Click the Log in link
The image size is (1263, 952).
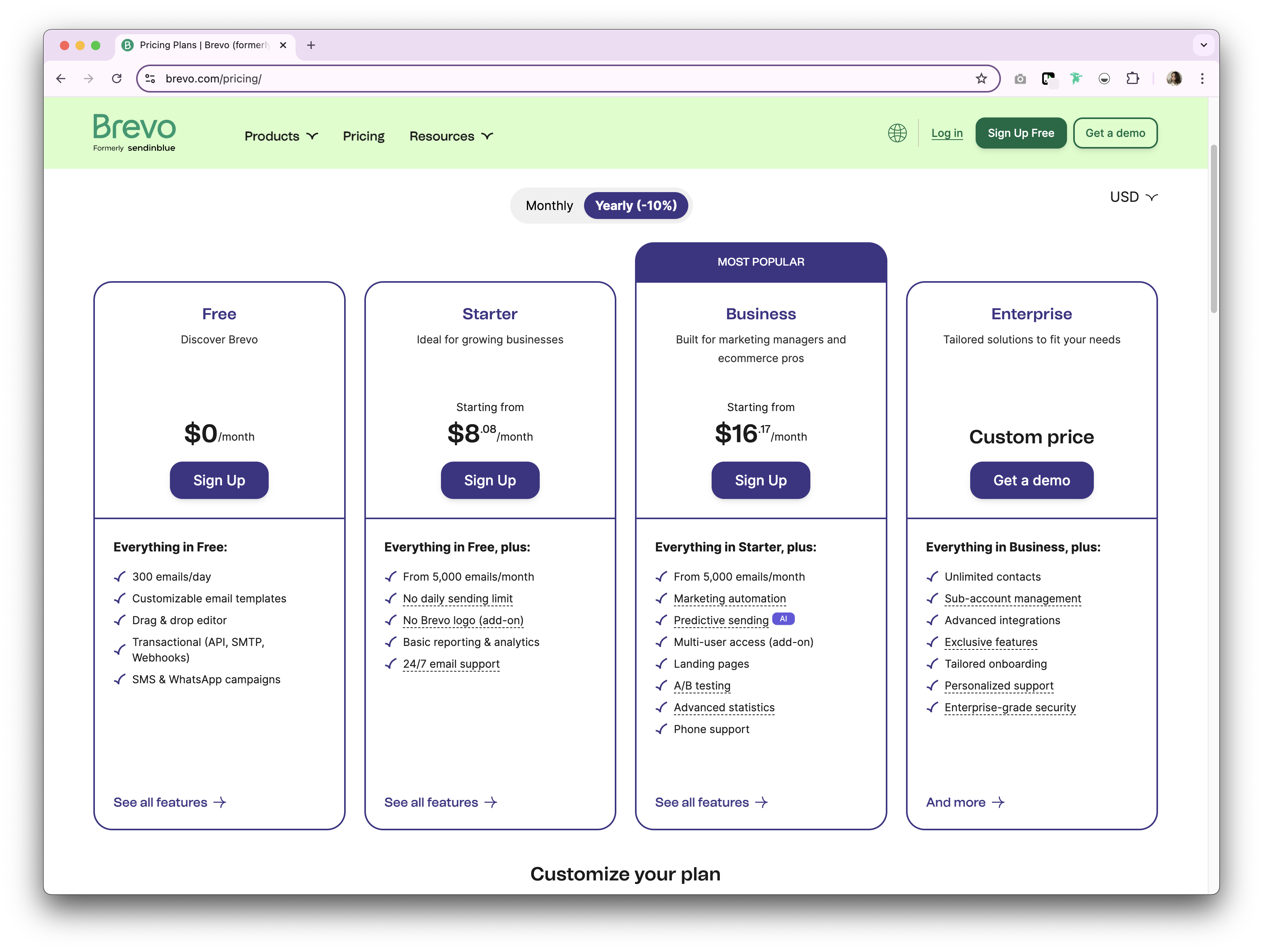947,133
